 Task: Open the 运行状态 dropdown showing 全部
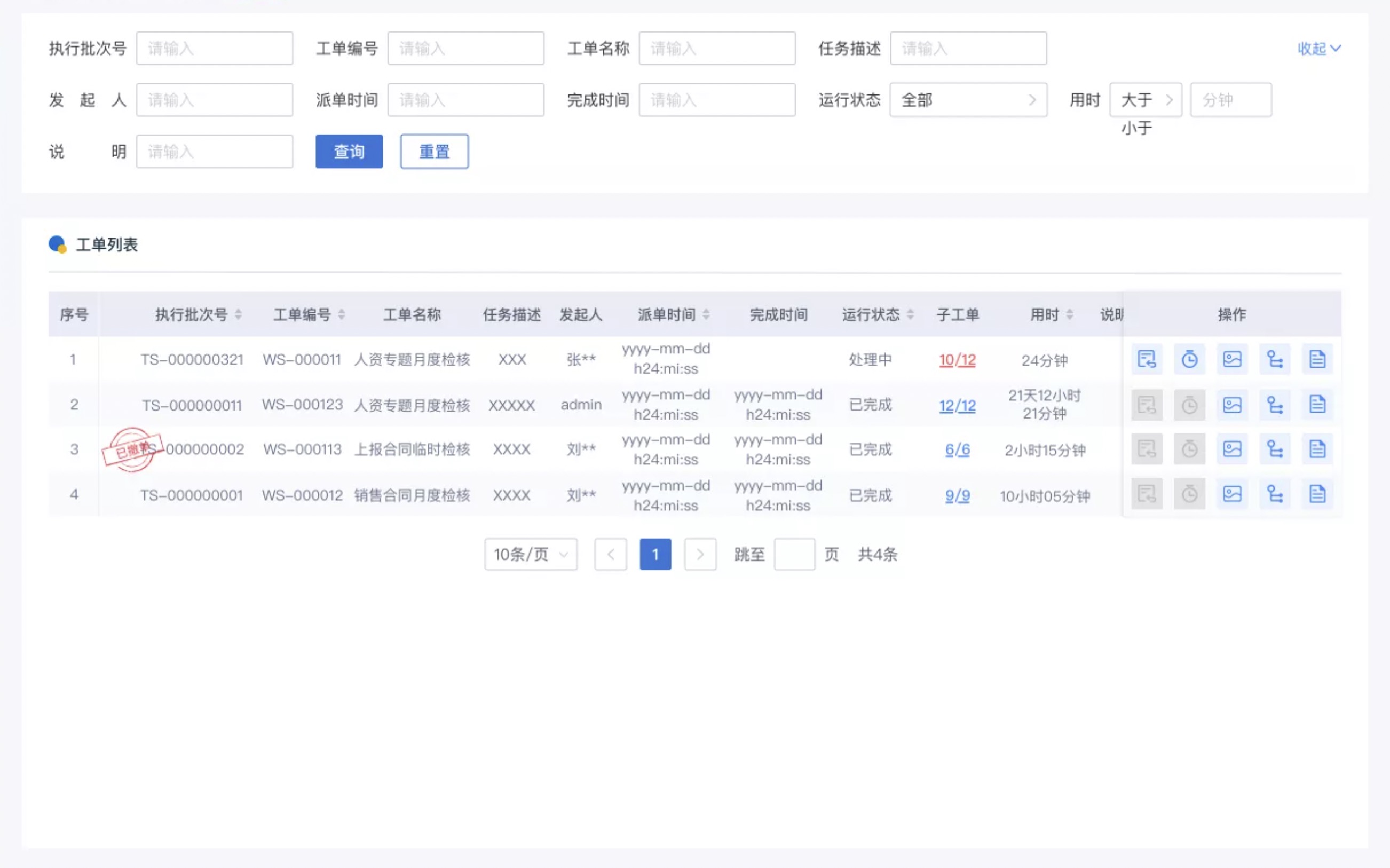click(968, 100)
